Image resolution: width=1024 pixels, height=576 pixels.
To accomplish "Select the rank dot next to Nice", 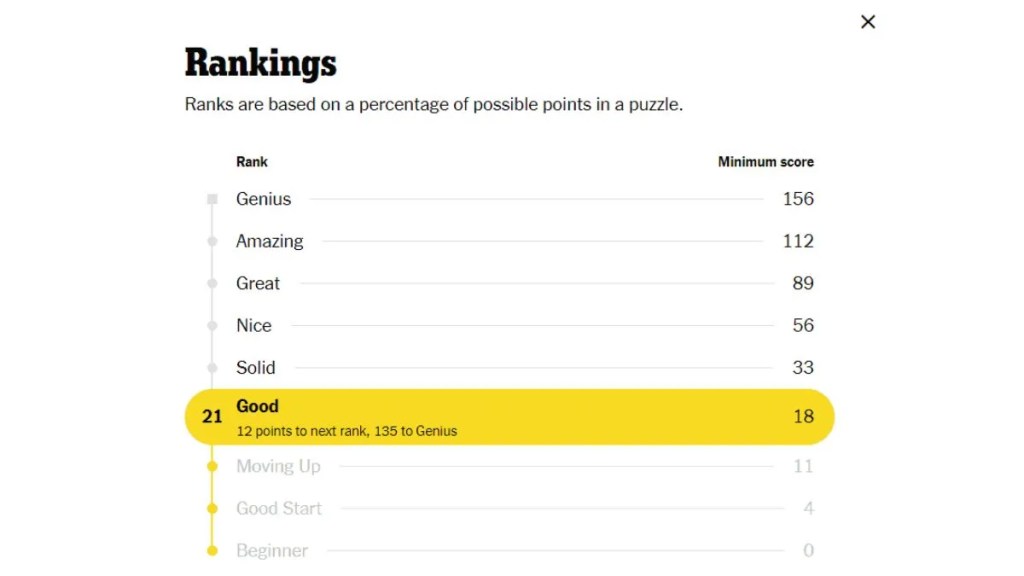I will [212, 325].
